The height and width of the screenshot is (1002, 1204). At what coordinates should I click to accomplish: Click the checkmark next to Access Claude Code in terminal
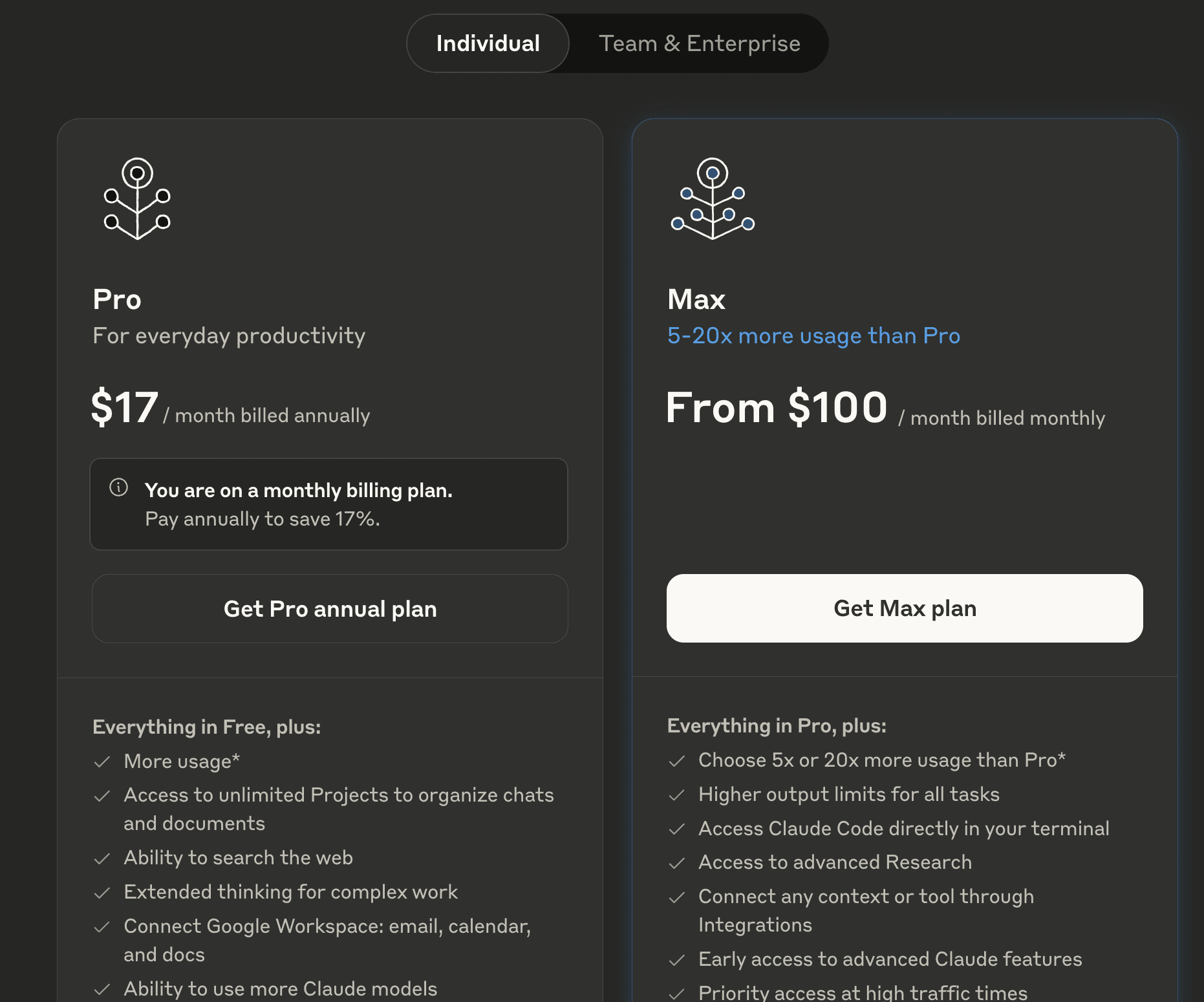point(677,829)
